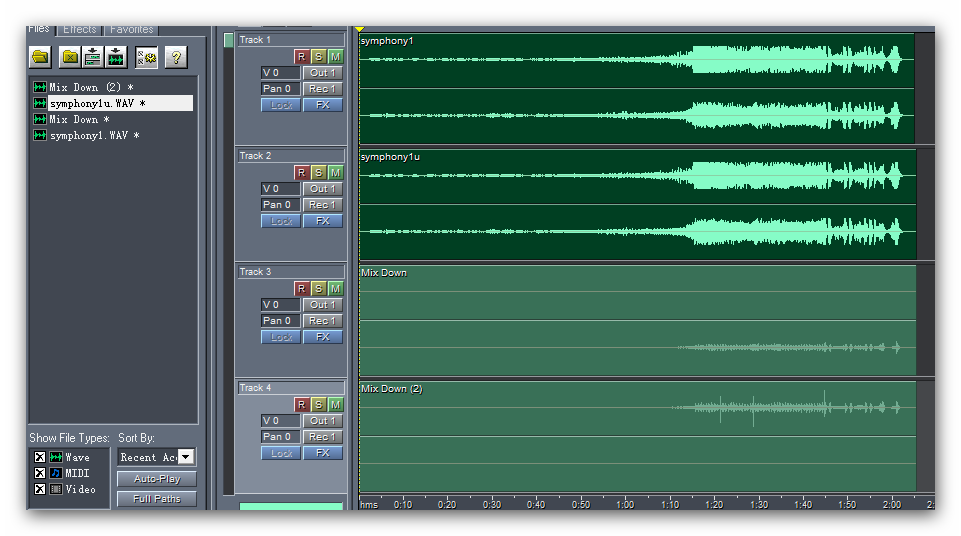Solo Track 3 with the S button
This screenshot has height=536, width=961.
(x=318, y=289)
